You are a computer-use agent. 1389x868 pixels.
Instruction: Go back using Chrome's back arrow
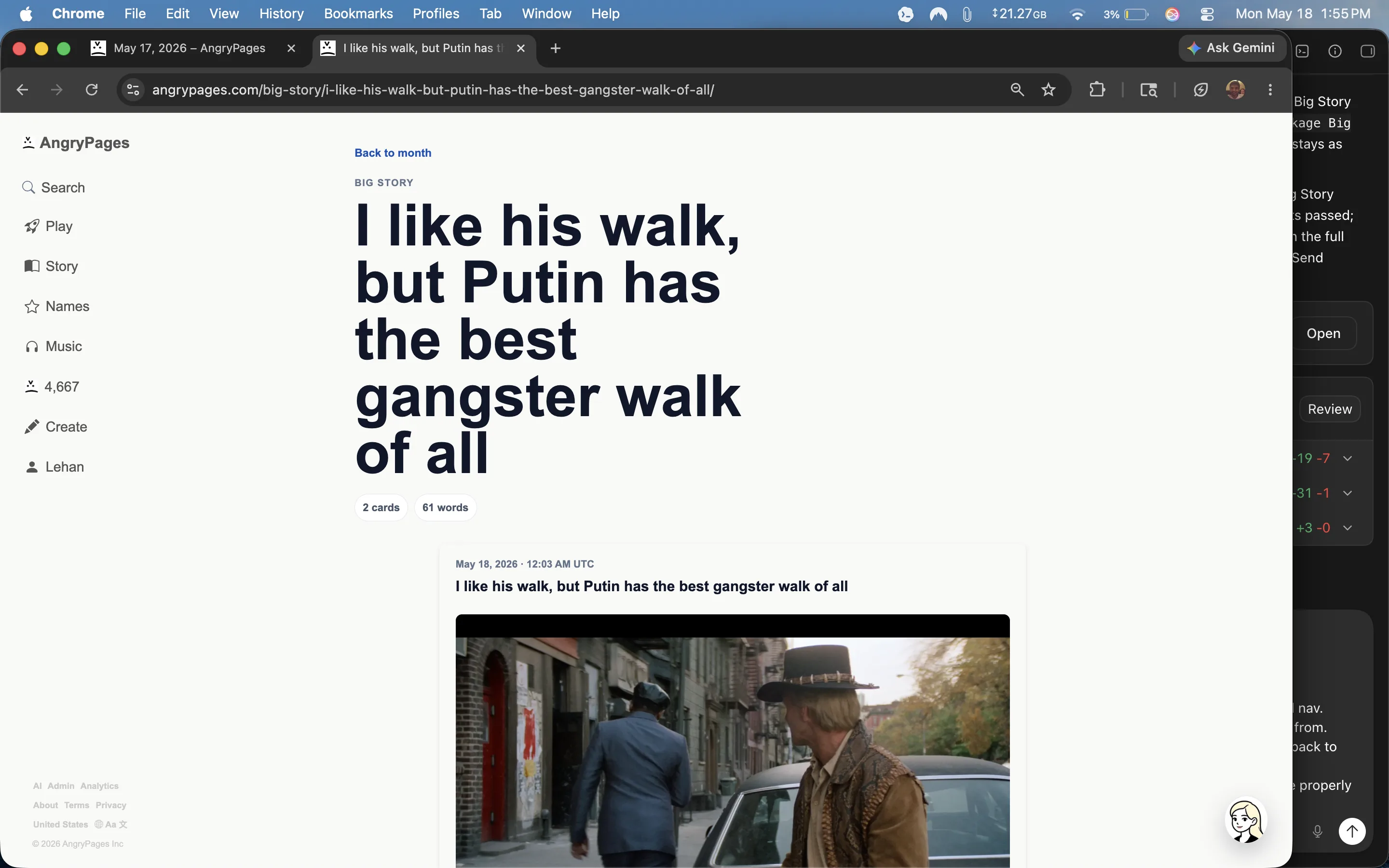[x=22, y=90]
